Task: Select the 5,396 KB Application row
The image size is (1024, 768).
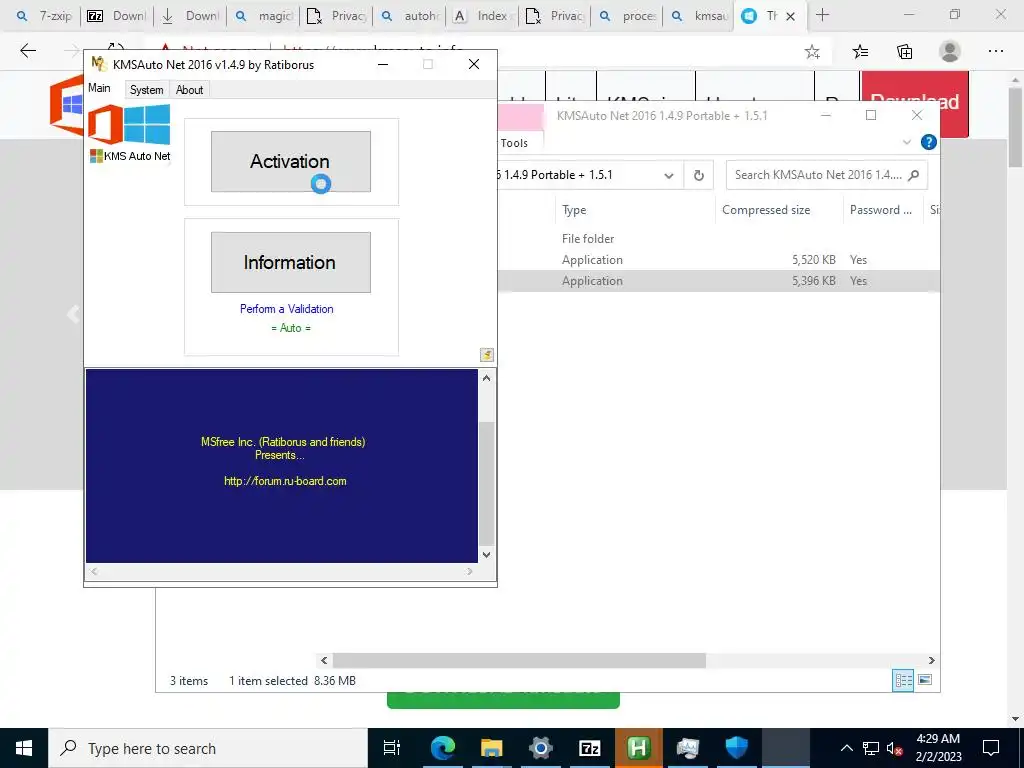Action: coord(718,281)
